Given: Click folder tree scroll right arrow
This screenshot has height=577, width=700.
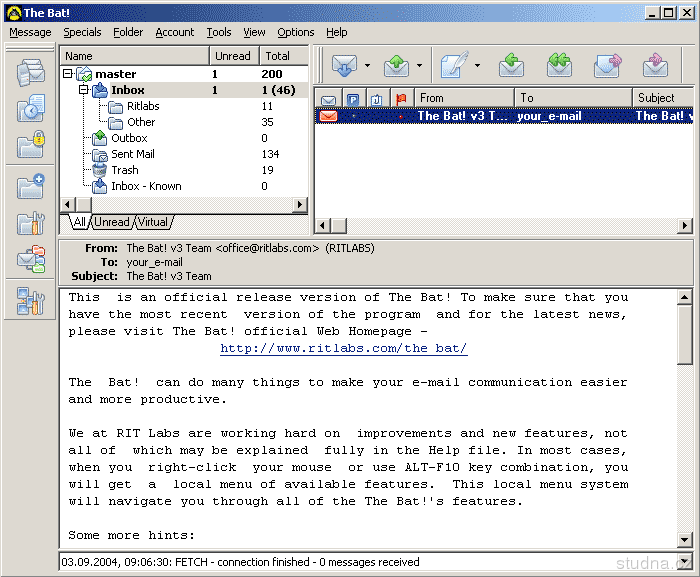Looking at the screenshot, I should 300,205.
